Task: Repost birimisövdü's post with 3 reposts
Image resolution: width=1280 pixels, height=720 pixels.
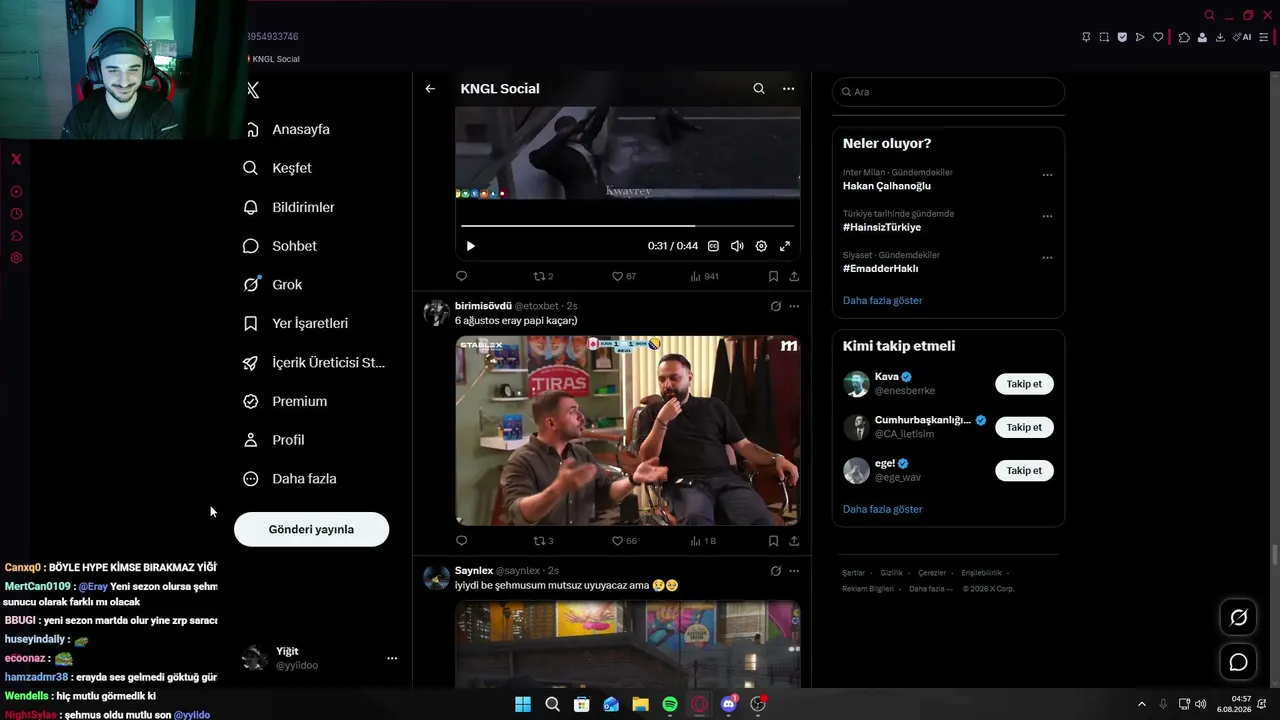Action: pyautogui.click(x=543, y=541)
